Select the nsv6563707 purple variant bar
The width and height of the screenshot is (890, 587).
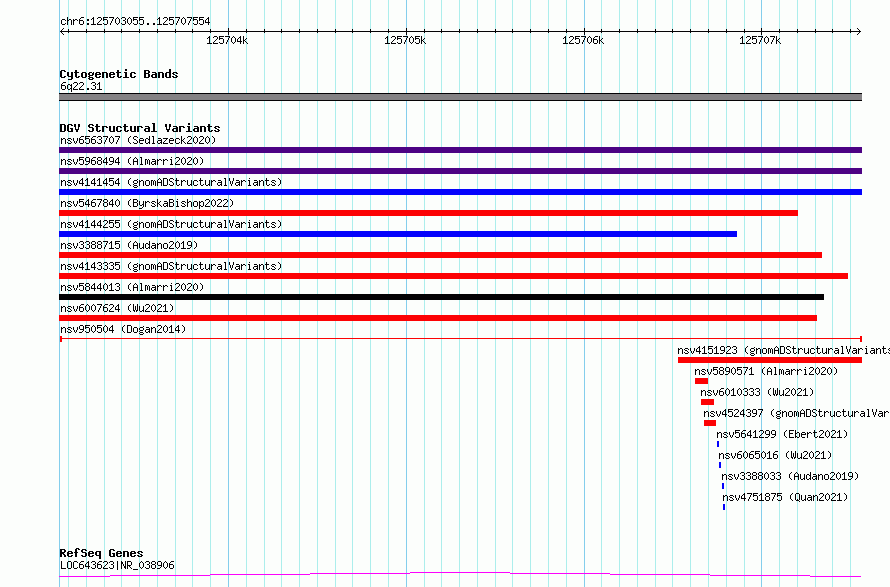click(460, 150)
